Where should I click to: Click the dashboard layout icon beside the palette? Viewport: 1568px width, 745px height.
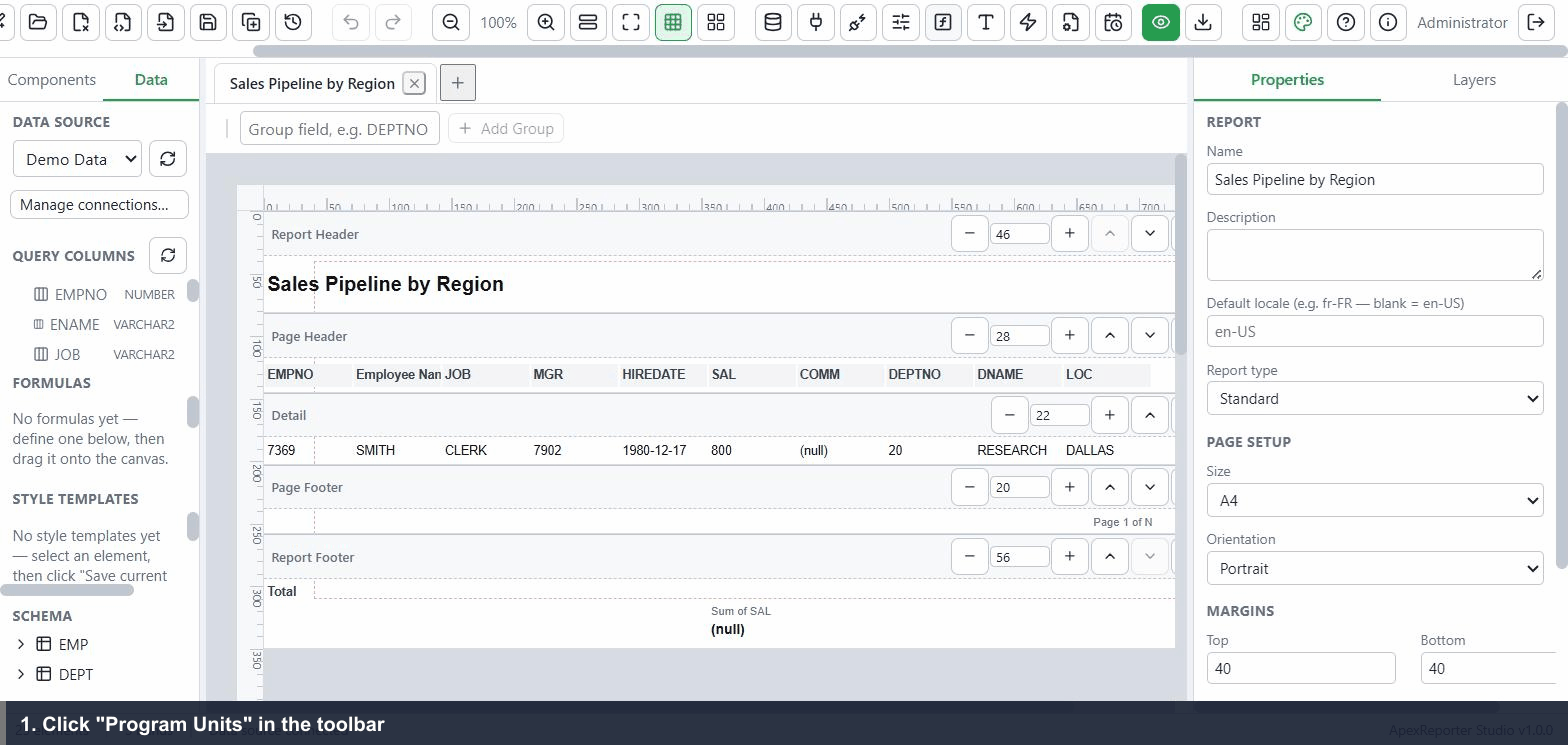[1261, 22]
